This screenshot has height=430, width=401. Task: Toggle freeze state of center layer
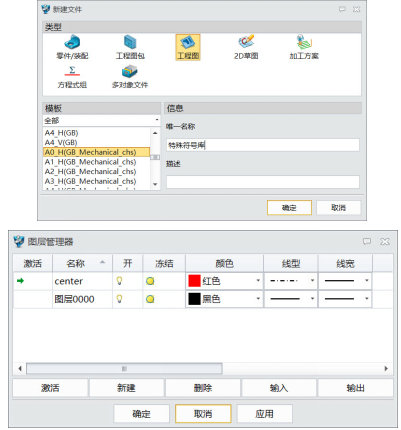(150, 281)
